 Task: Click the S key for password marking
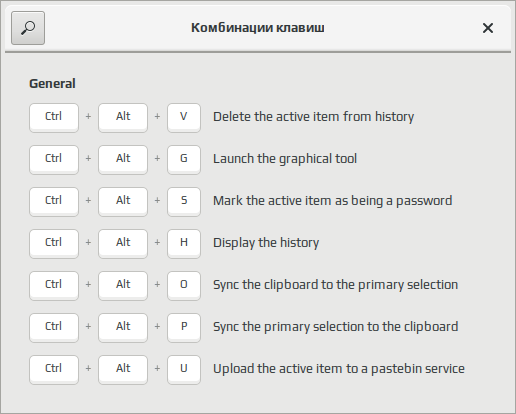[x=184, y=201]
